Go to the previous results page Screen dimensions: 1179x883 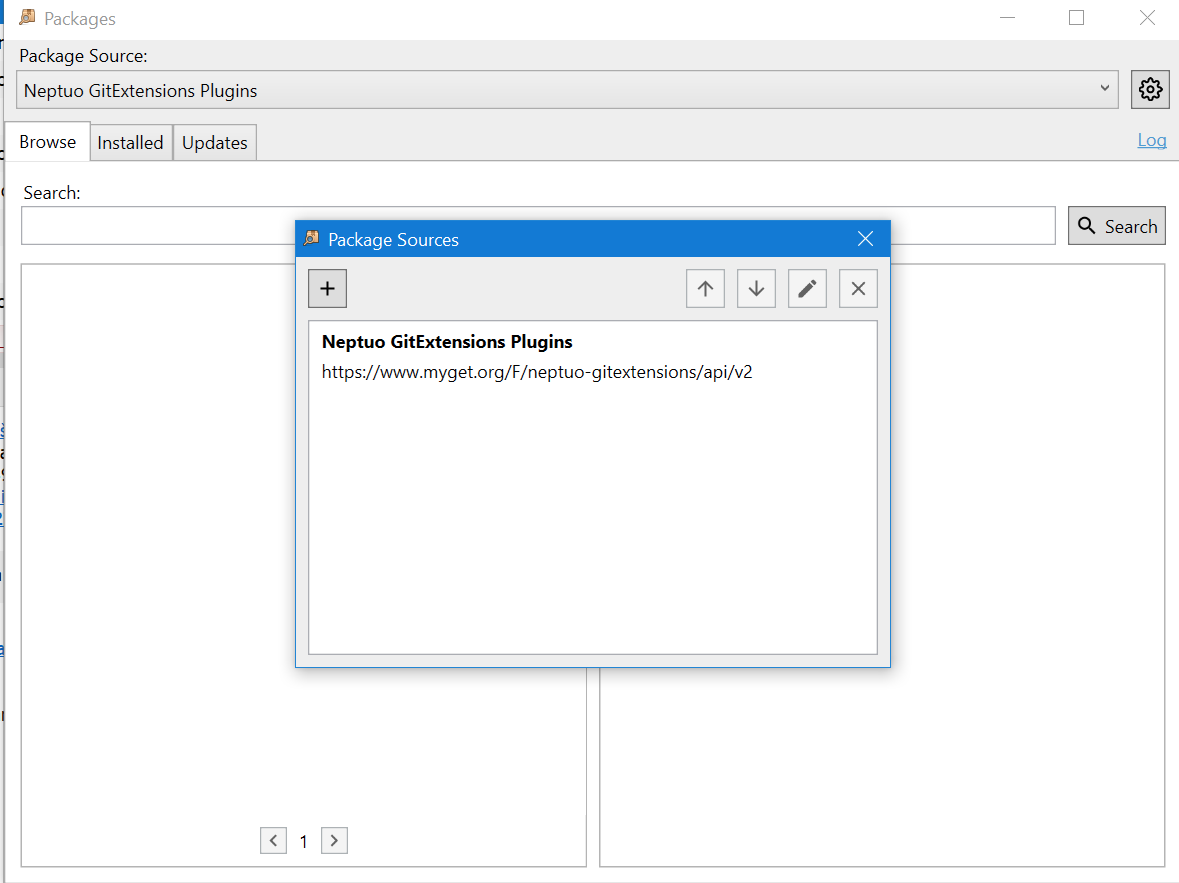pos(273,840)
